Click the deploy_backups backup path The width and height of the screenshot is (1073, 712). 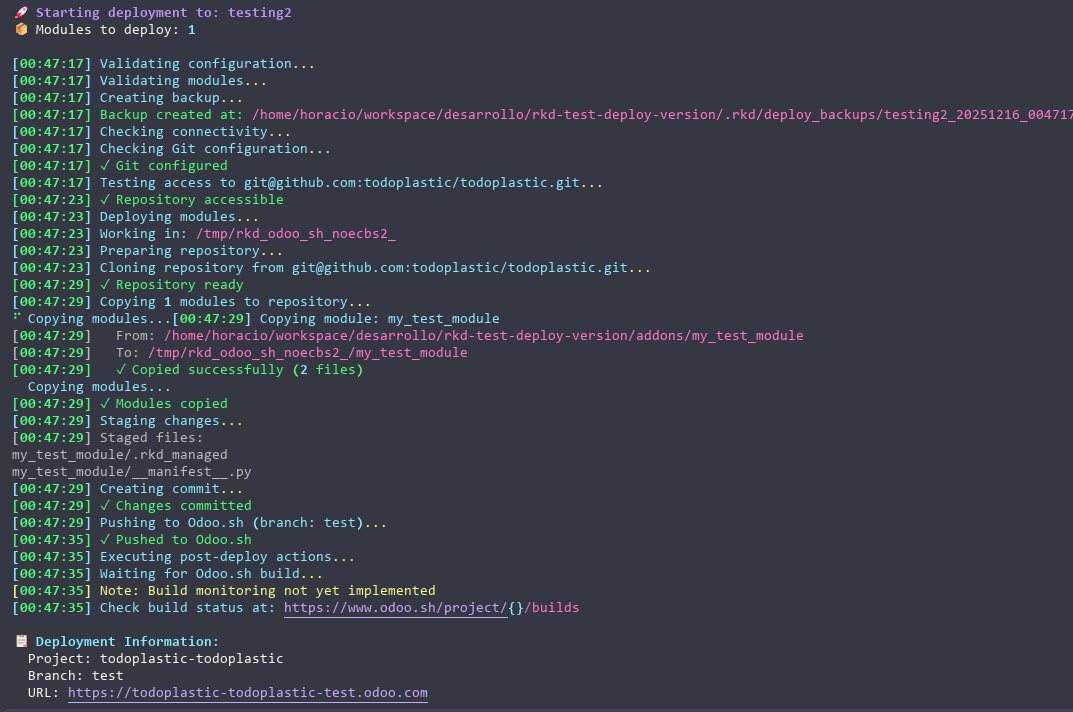662,114
